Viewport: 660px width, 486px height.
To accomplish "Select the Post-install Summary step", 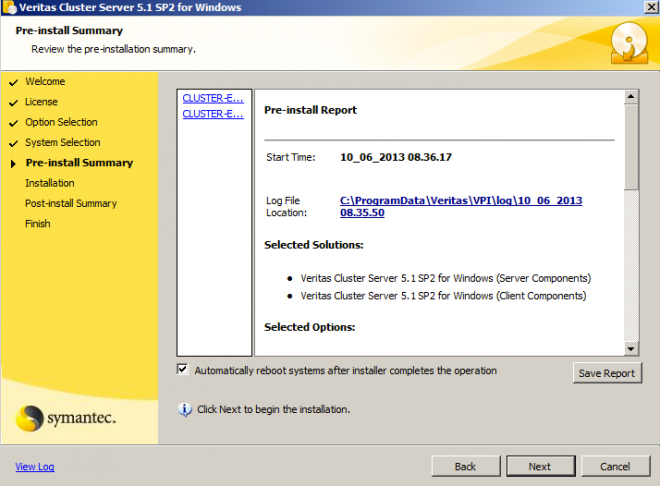I will click(x=71, y=203).
